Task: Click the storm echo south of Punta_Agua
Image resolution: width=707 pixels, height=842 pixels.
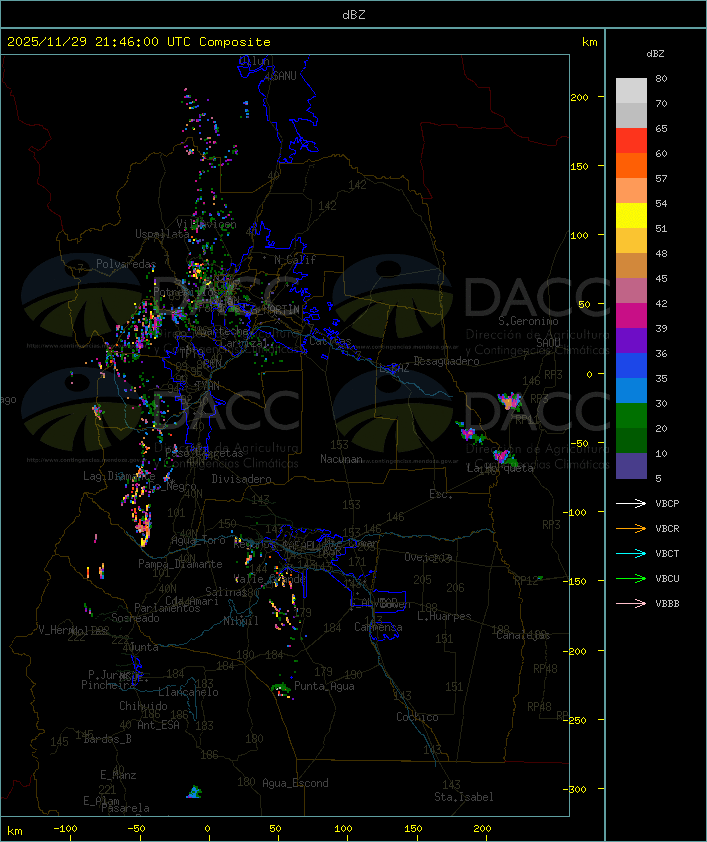Action: (x=282, y=689)
